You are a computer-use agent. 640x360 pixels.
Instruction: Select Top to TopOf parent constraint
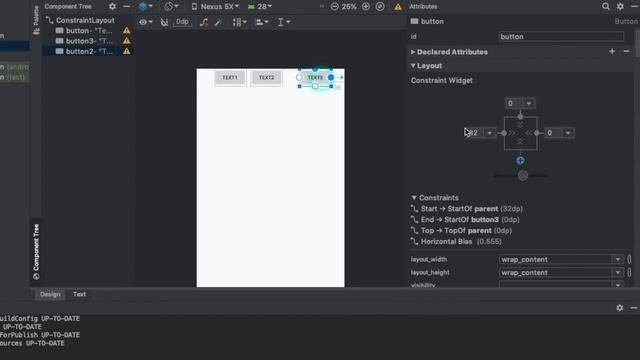tap(462, 231)
